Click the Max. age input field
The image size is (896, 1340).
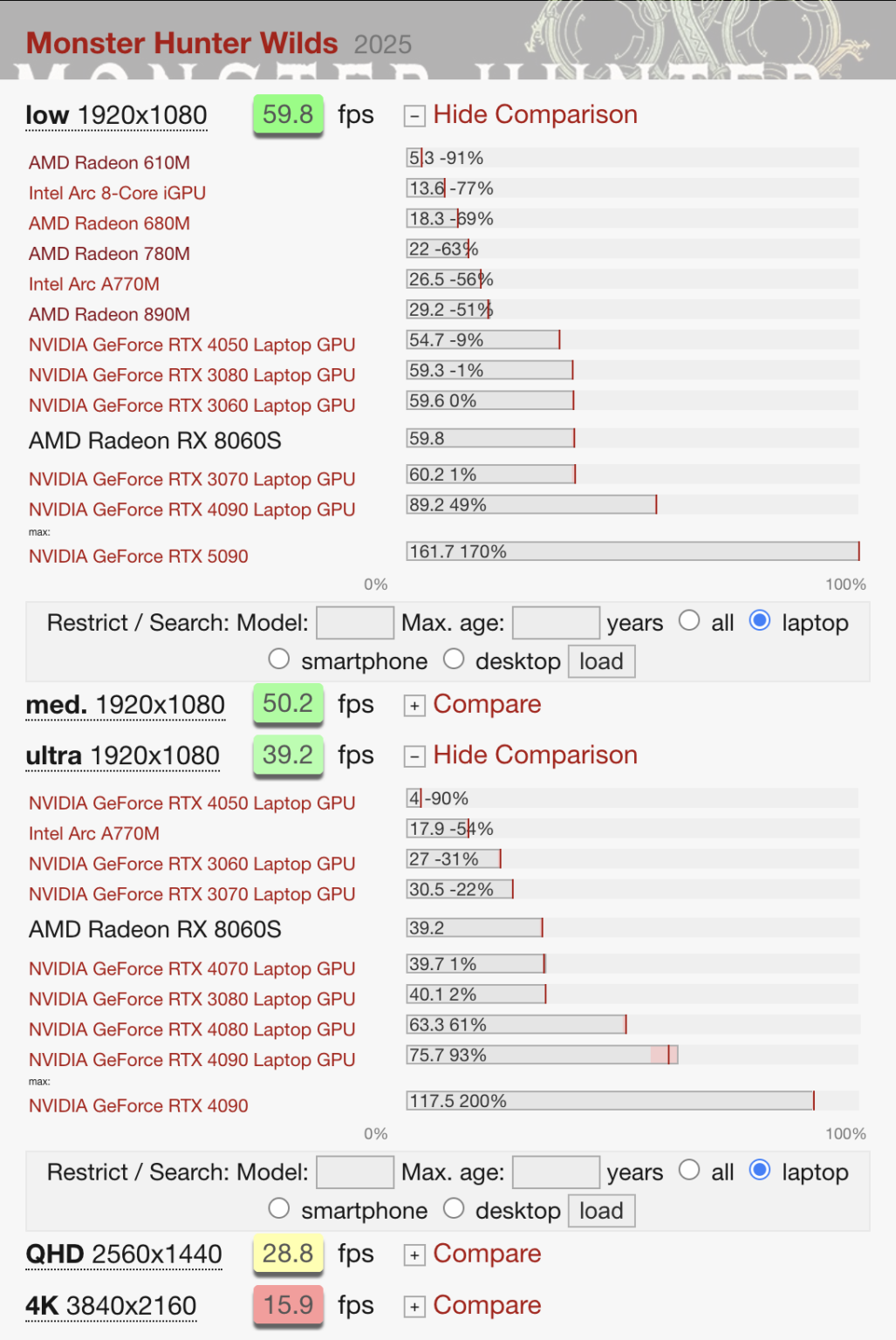coord(556,622)
